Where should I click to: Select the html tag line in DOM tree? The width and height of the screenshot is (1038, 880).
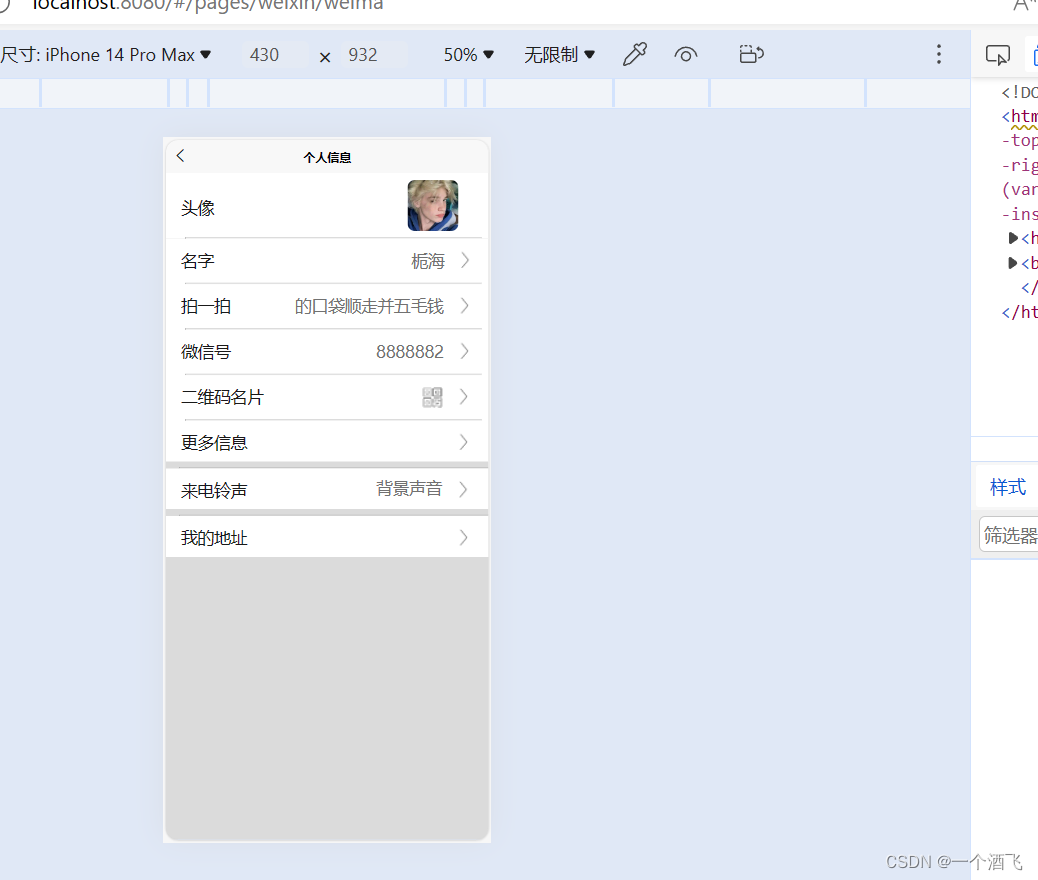(x=1019, y=116)
